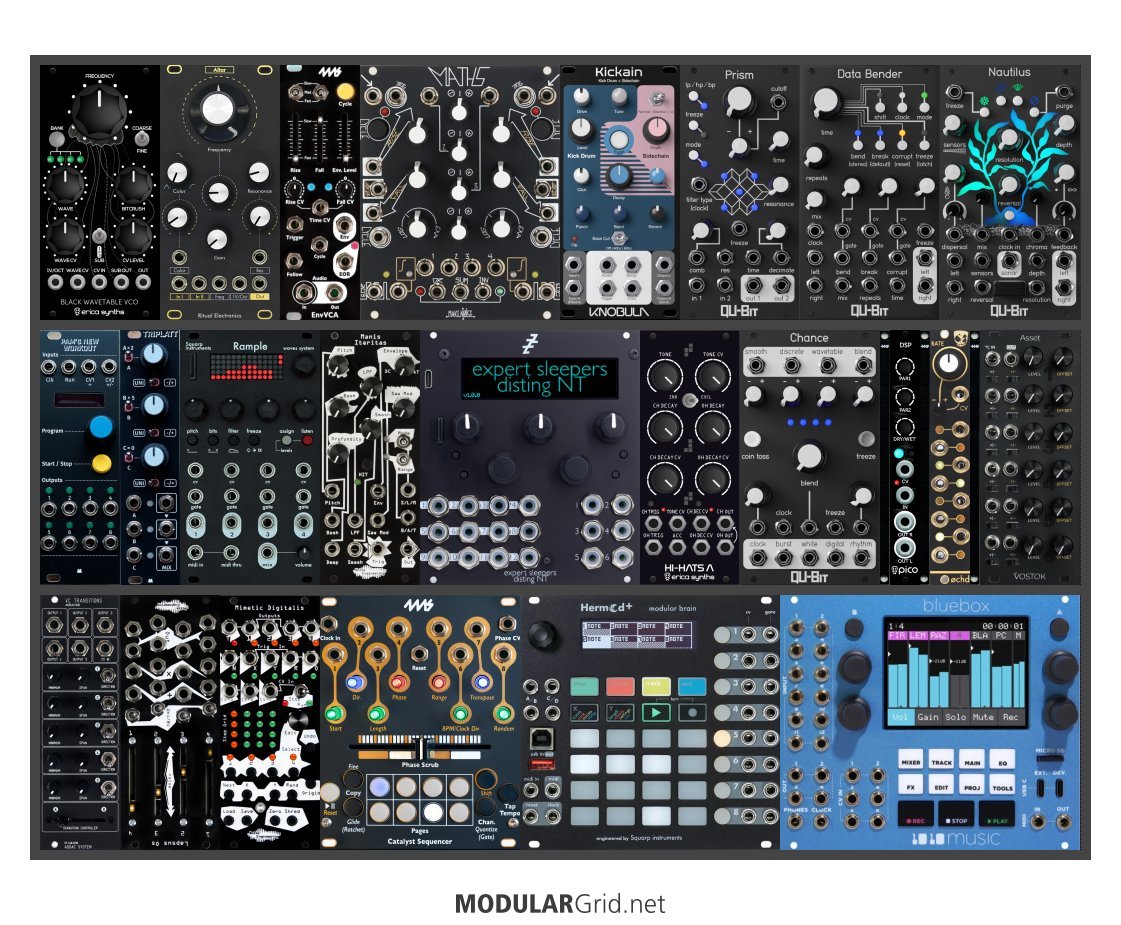Click Hermod+ track 1 round button

[722, 634]
